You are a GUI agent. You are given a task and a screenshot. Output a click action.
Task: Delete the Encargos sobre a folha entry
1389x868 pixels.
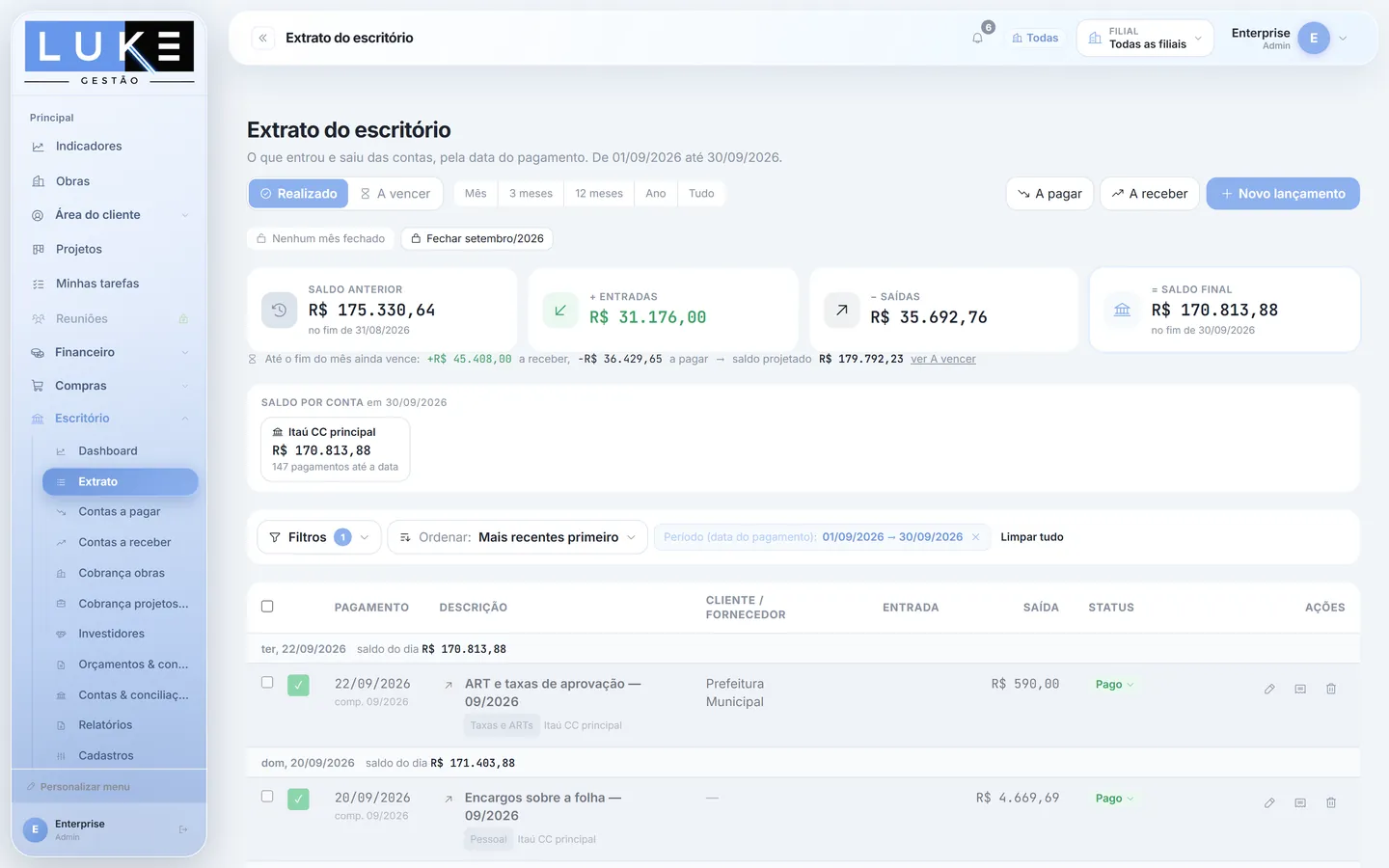1331,802
